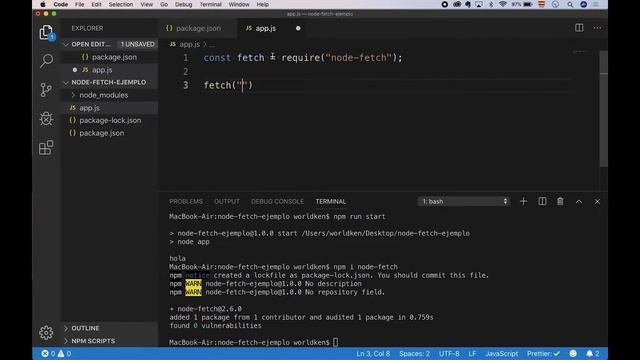
Task: Open the Help menu
Action: 262,4
